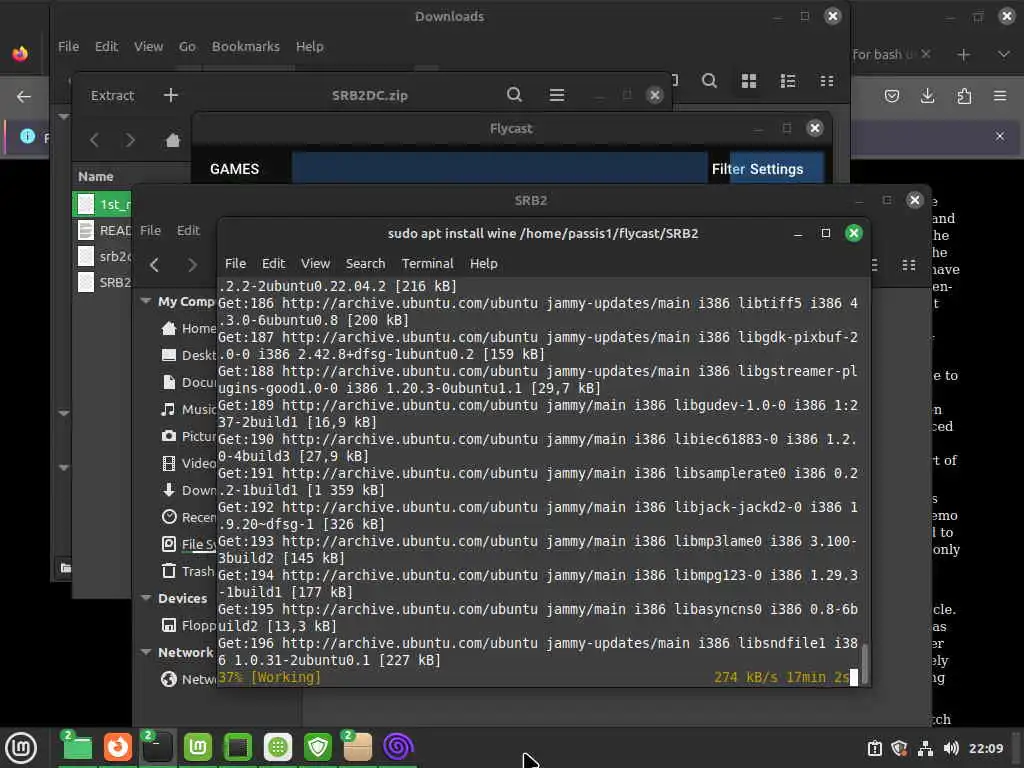Image resolution: width=1024 pixels, height=768 pixels.
Task: Switch SRB2 window to compact view
Action: [908, 264]
